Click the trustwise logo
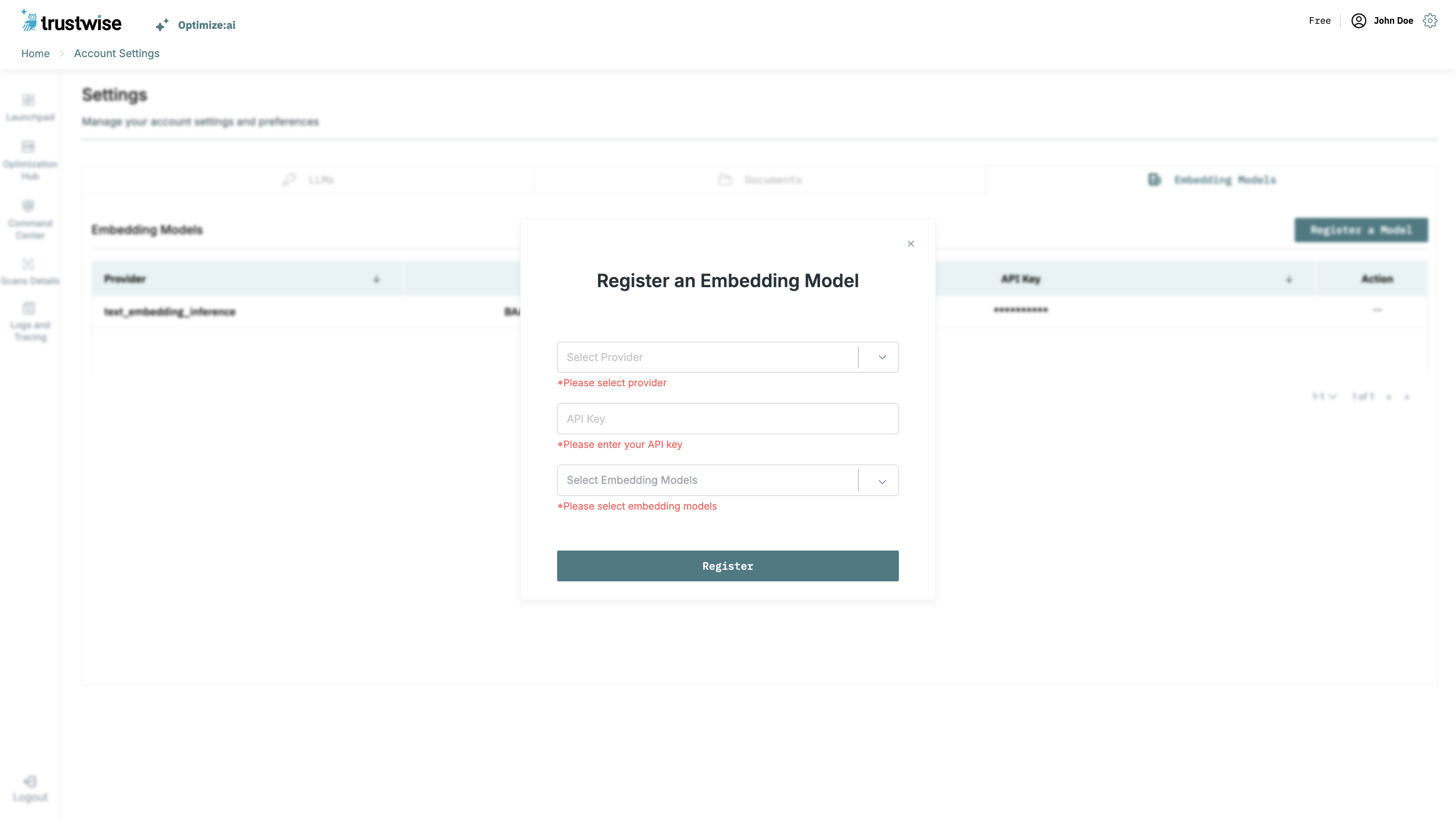 click(x=71, y=21)
